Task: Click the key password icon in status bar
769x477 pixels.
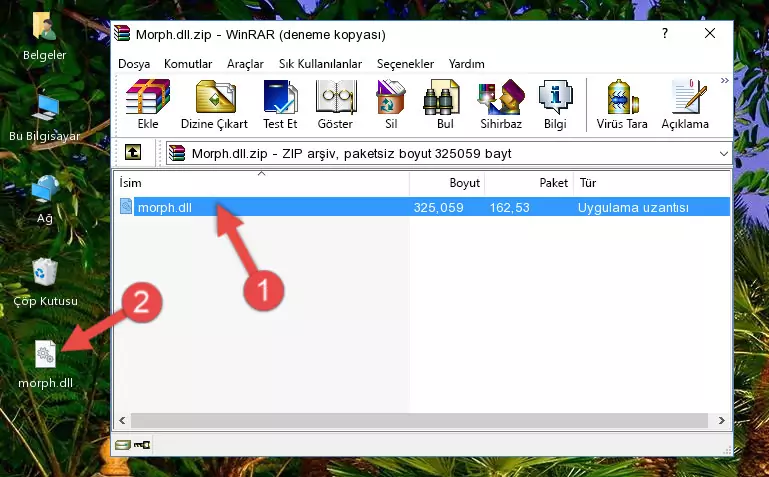Action: point(142,445)
